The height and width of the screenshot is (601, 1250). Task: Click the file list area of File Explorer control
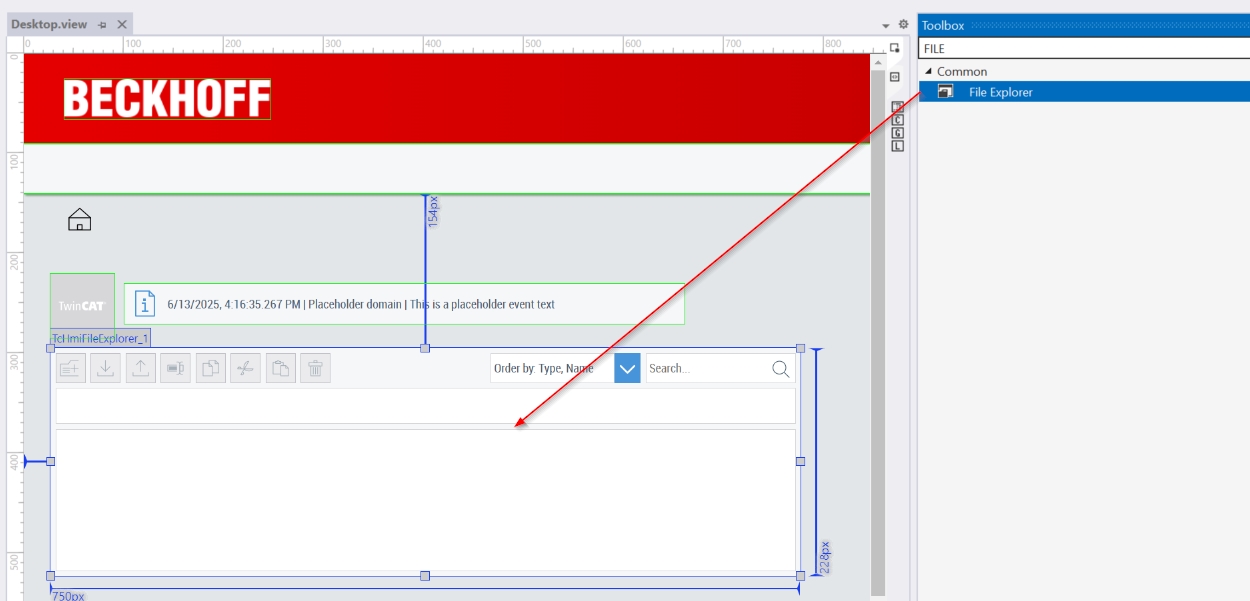coord(426,500)
